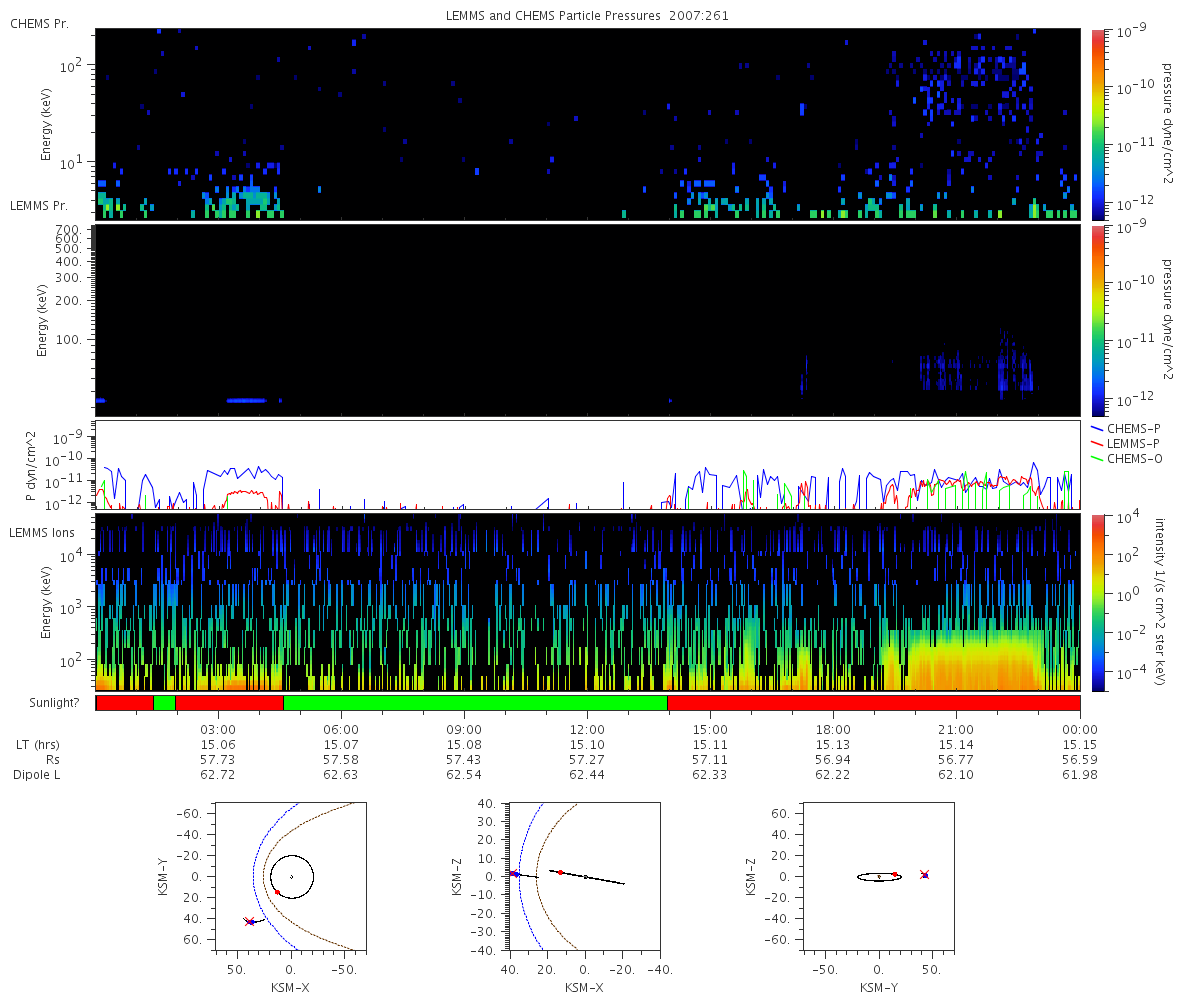This screenshot has height=1000, width=1200.
Task: Click the CHEMS pressure color bar
Action: (x=1097, y=124)
